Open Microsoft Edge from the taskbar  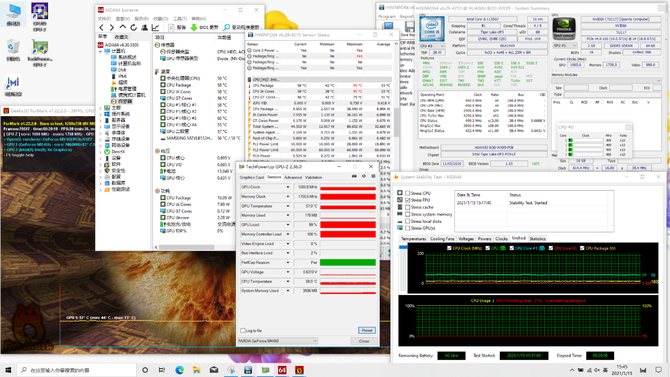[x=179, y=370]
